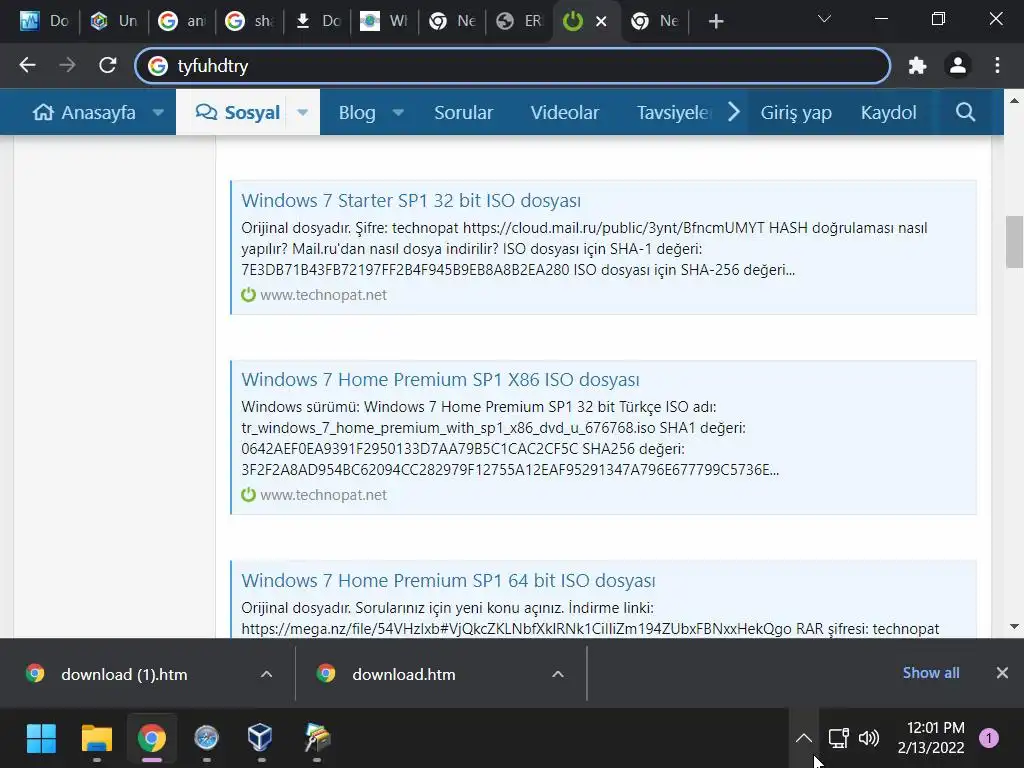Open the site search magnifier icon

coord(965,112)
